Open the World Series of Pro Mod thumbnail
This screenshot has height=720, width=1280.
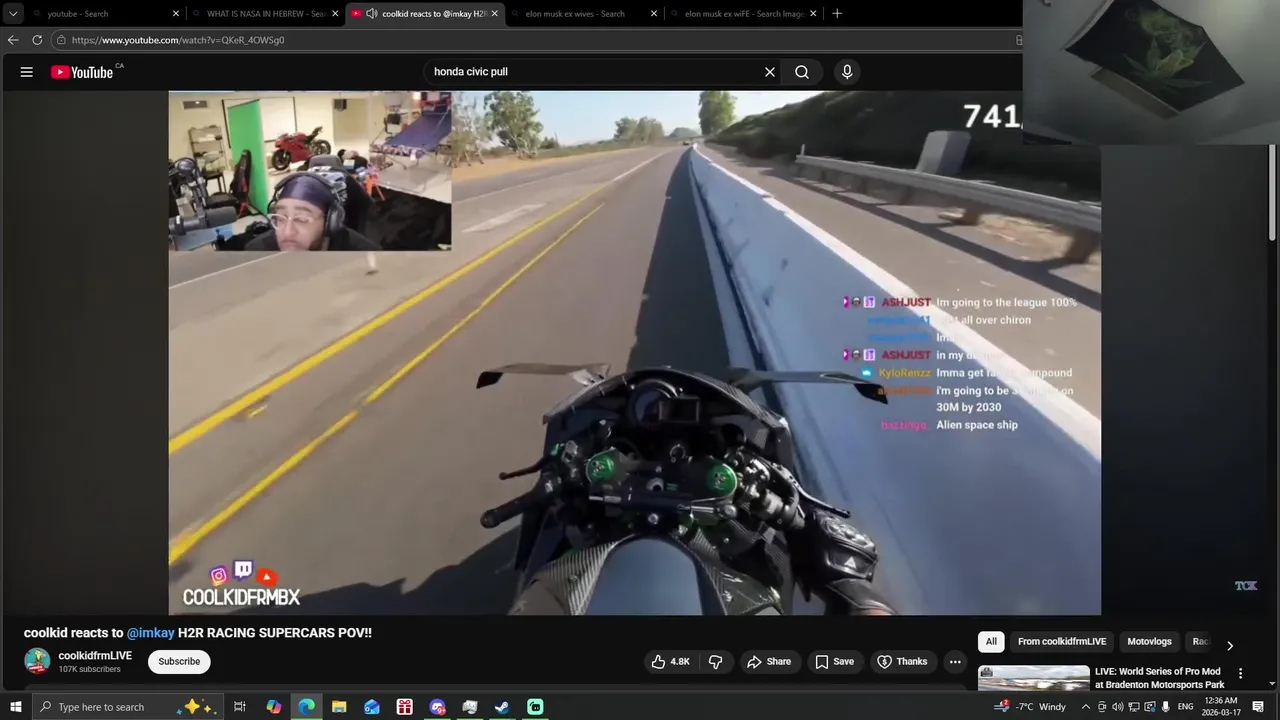(x=1034, y=678)
